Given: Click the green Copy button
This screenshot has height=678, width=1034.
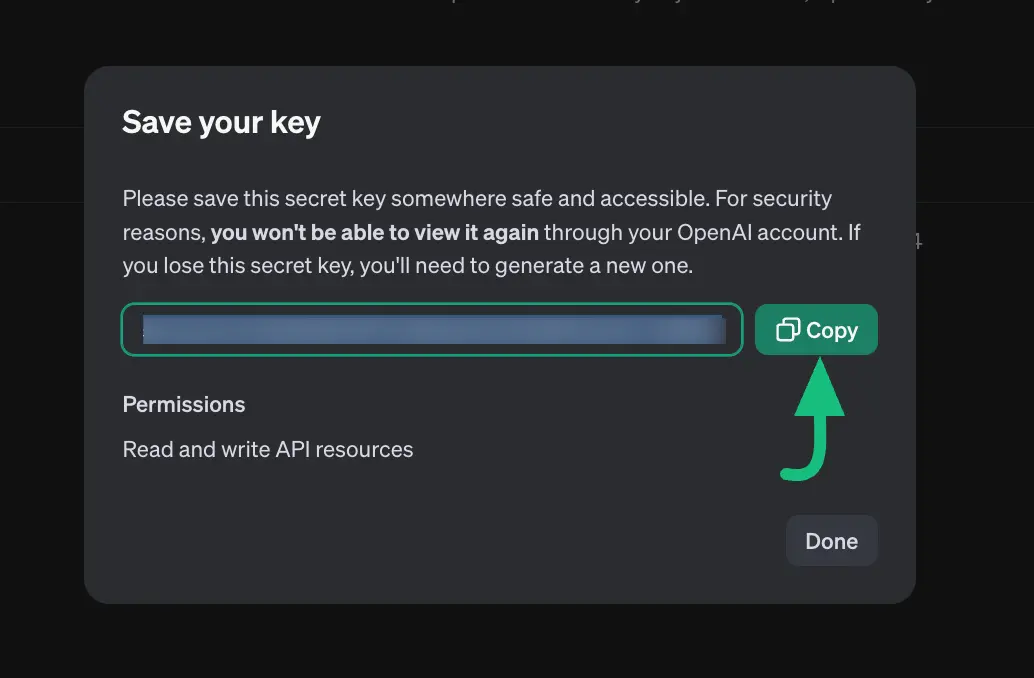Looking at the screenshot, I should 816,329.
